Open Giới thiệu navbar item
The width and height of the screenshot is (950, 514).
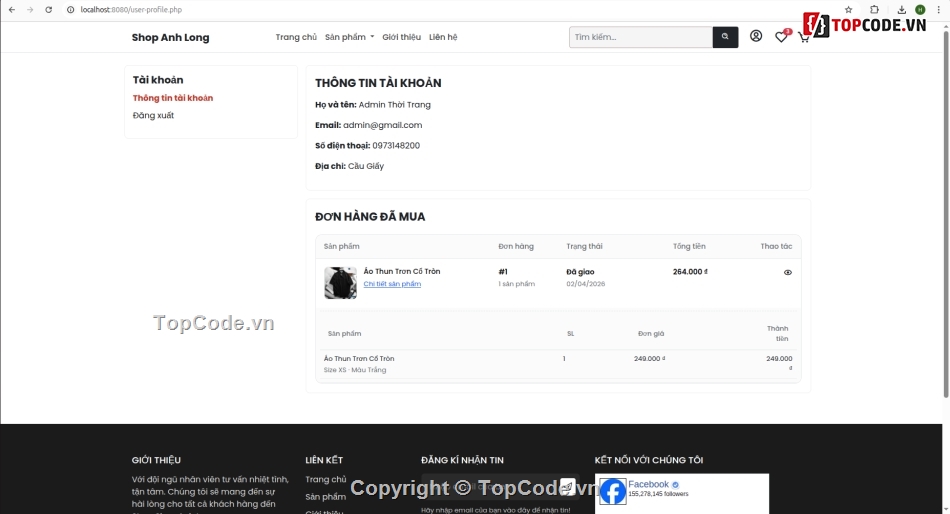(401, 37)
